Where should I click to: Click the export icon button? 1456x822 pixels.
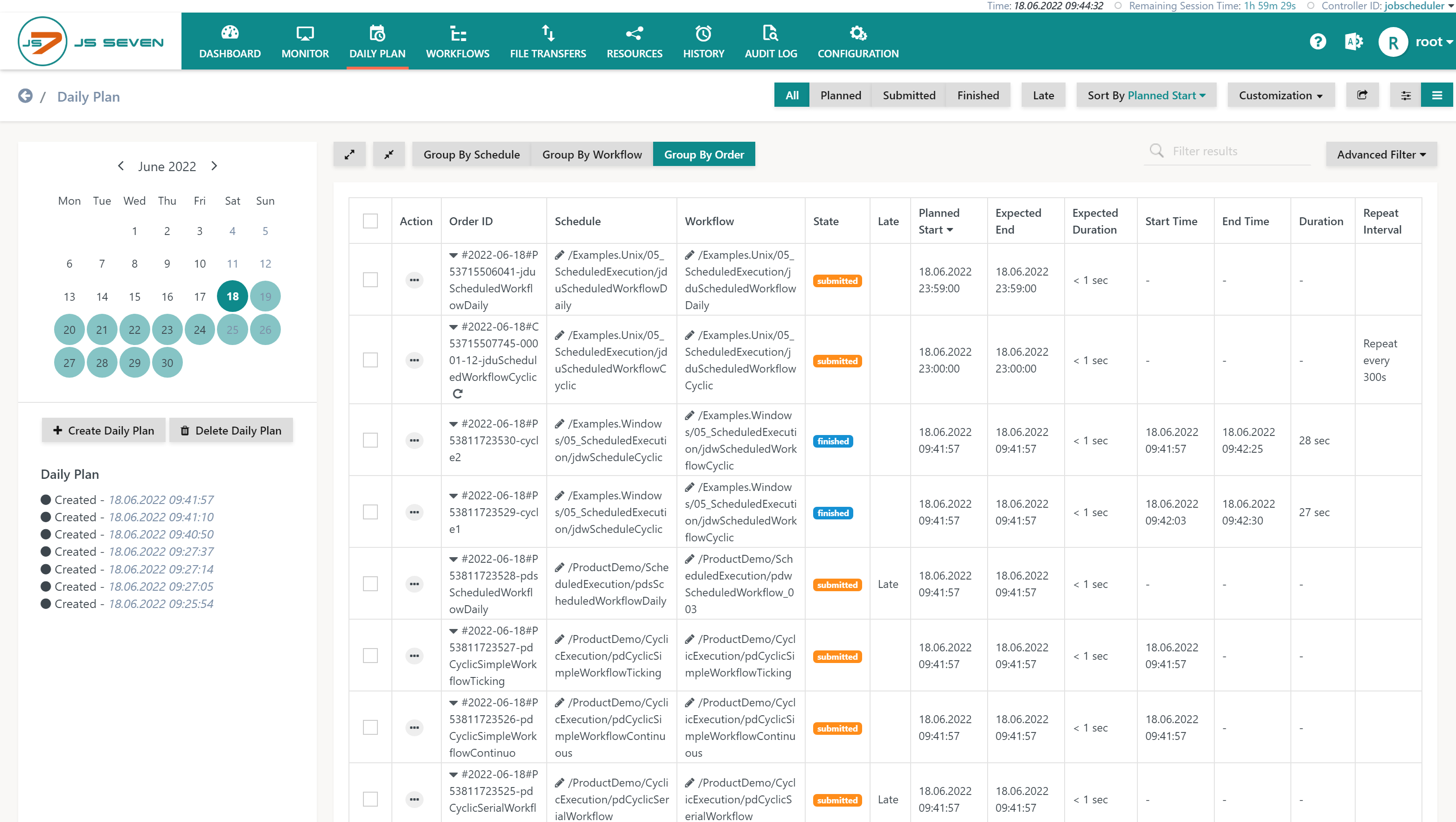point(1362,95)
